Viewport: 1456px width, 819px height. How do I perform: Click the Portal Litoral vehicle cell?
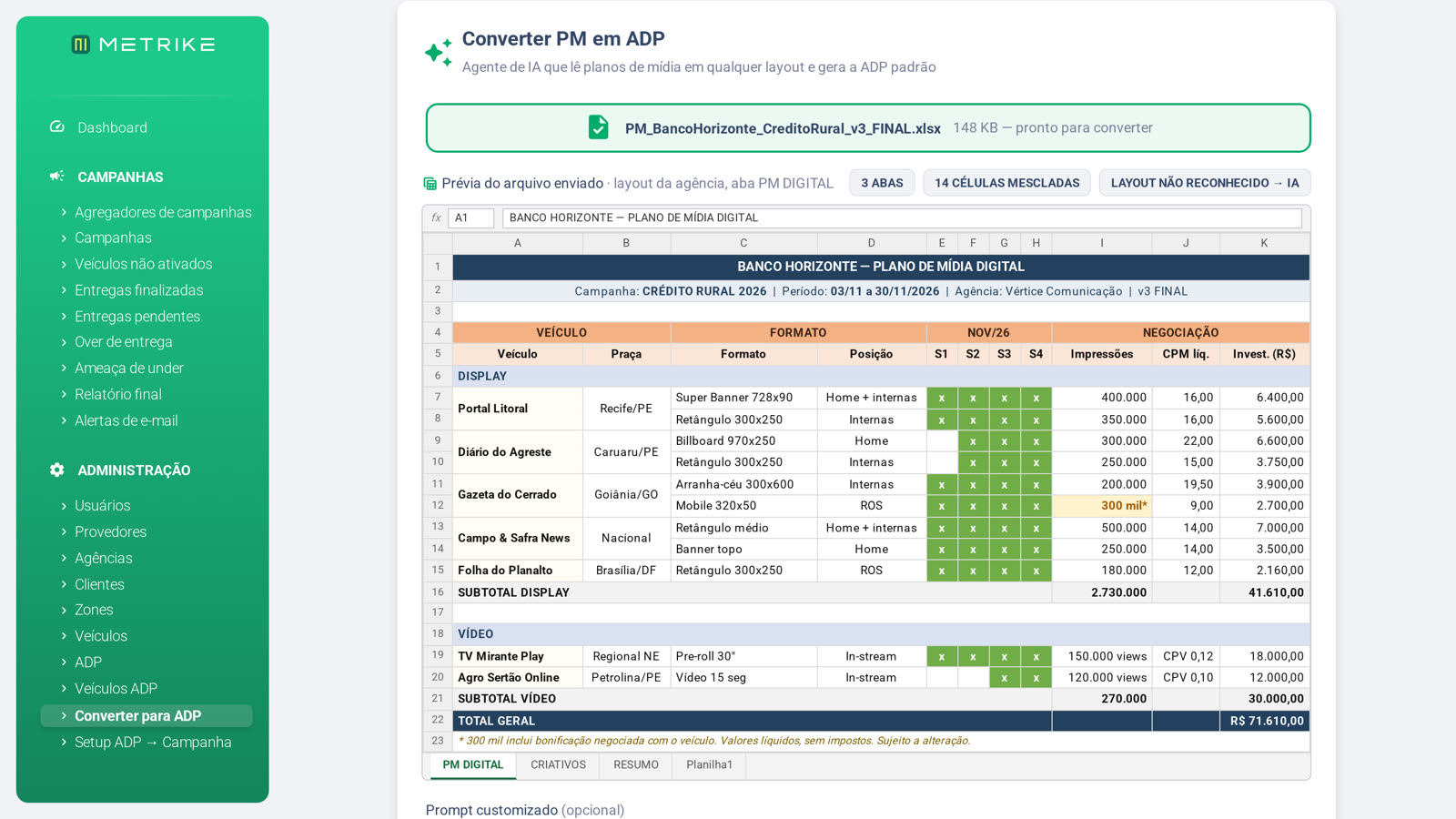pyautogui.click(x=517, y=409)
